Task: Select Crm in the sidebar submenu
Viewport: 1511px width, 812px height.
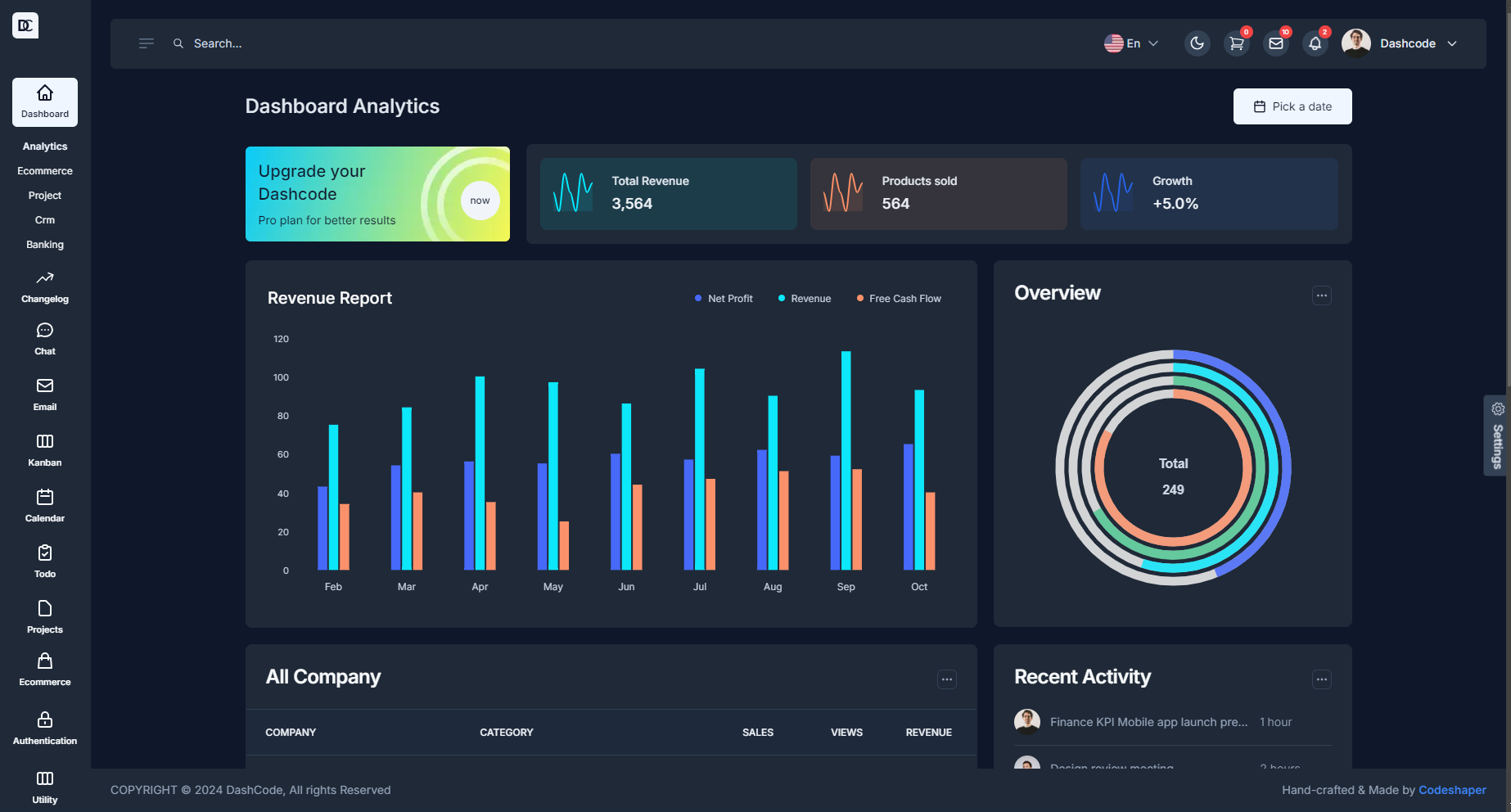Action: tap(45, 220)
